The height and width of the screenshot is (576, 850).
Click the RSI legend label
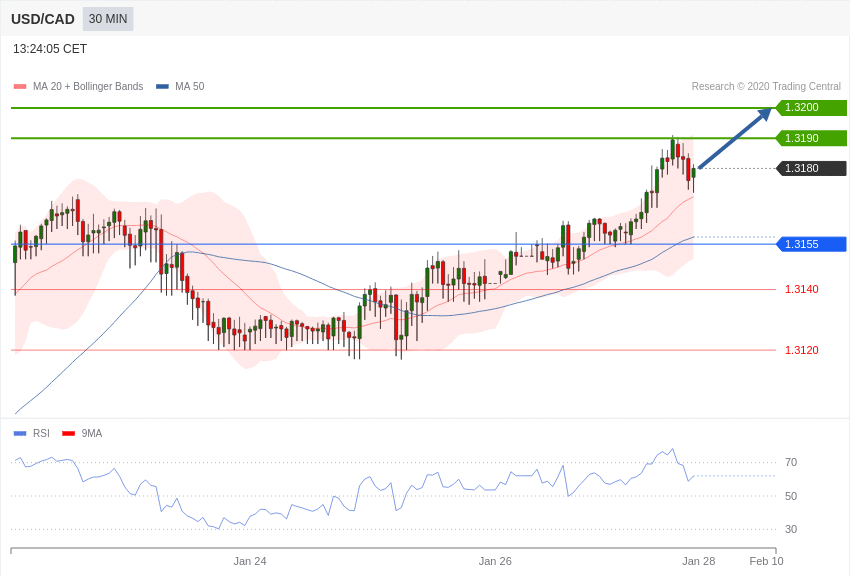coord(41,433)
